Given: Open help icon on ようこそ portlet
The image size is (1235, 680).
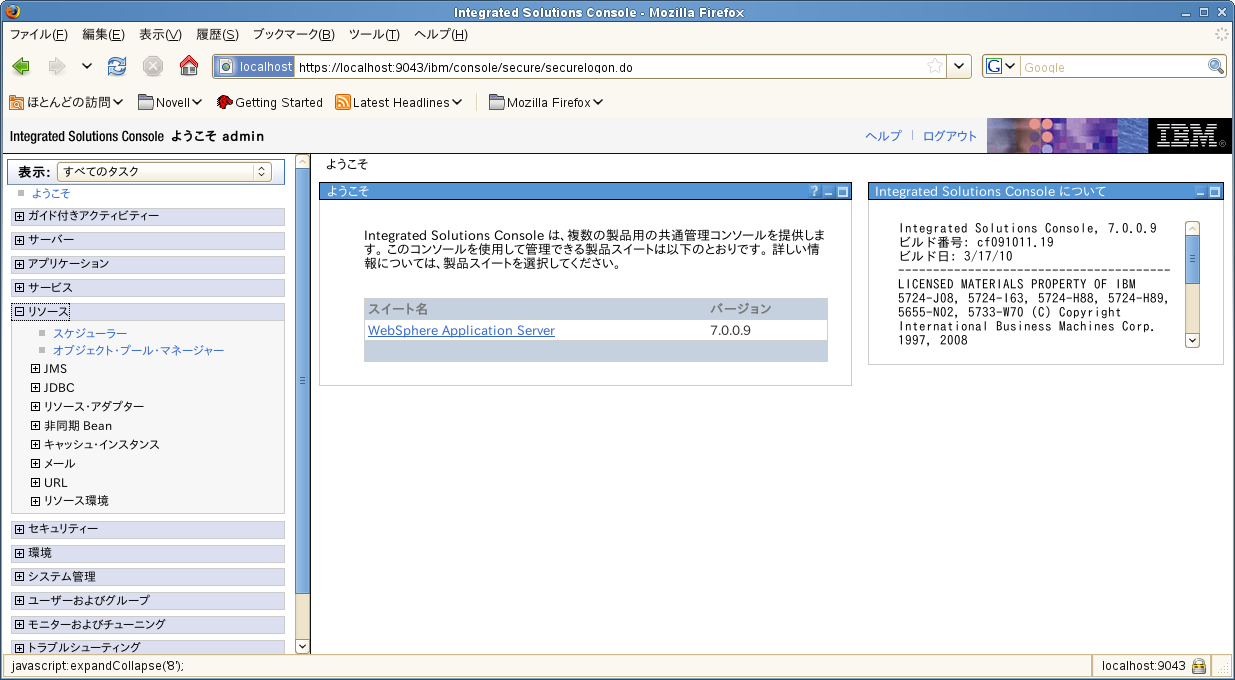Looking at the screenshot, I should [814, 192].
